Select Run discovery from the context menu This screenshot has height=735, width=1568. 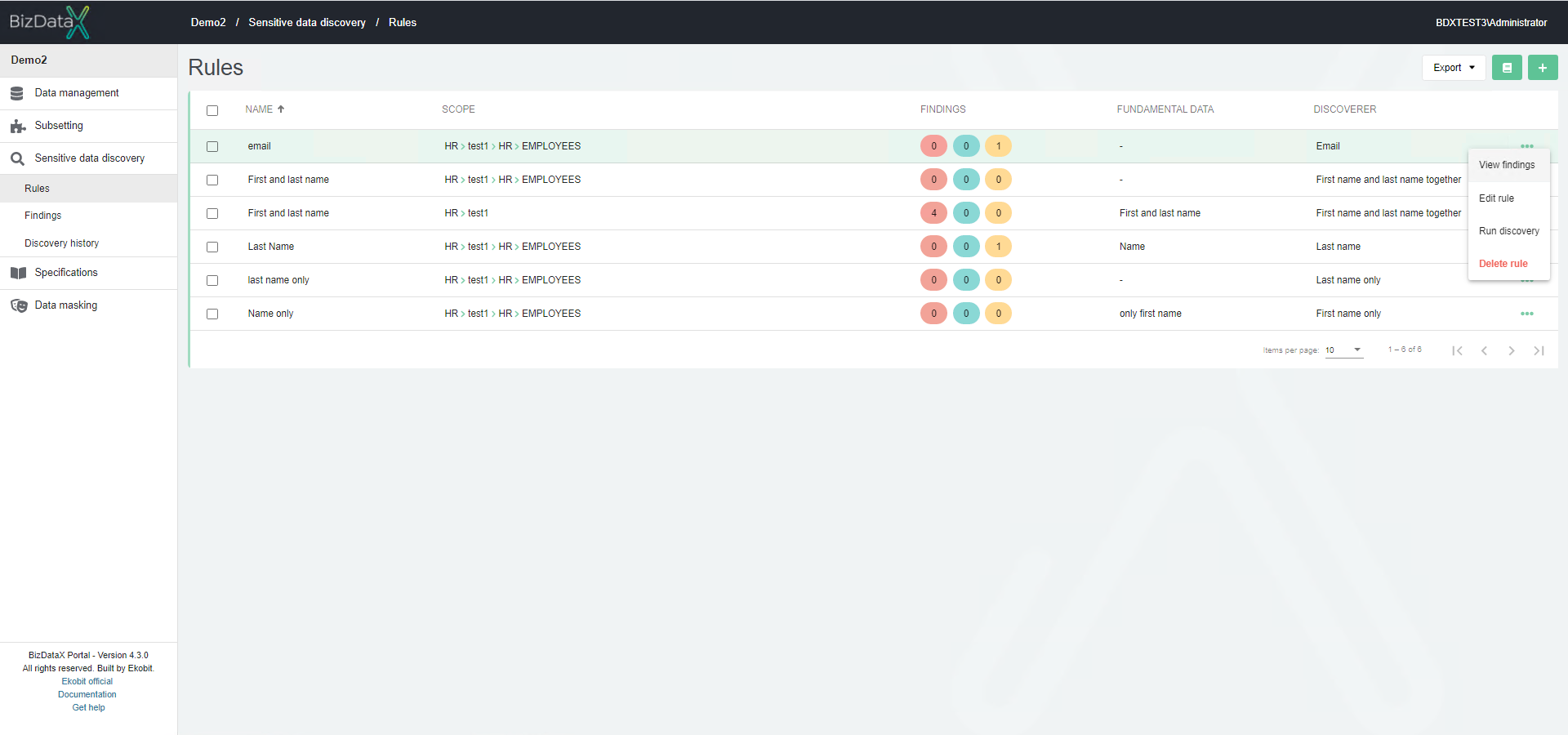(1508, 231)
